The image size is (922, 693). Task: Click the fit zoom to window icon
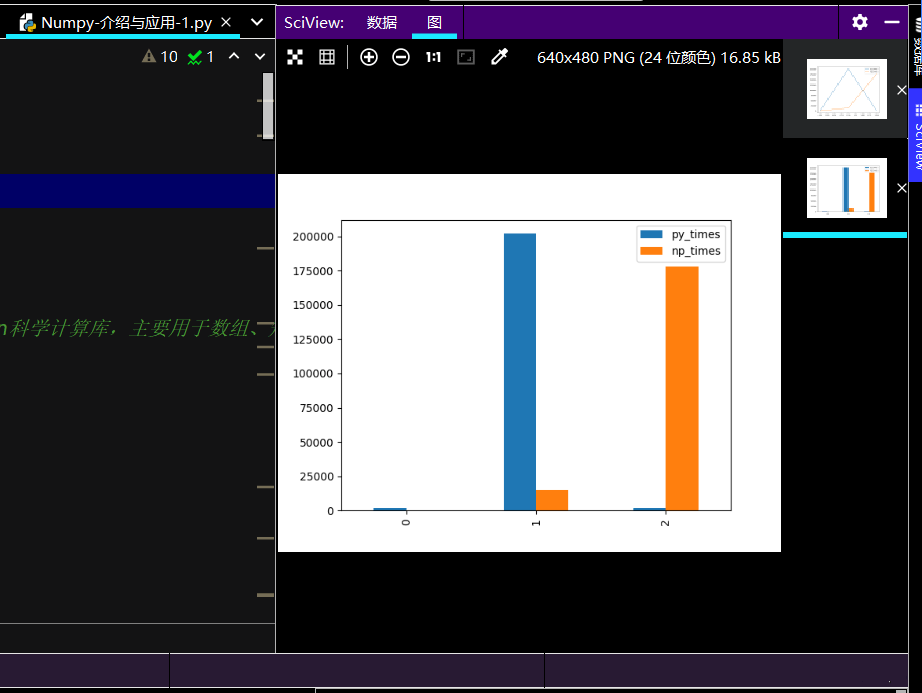coord(466,57)
